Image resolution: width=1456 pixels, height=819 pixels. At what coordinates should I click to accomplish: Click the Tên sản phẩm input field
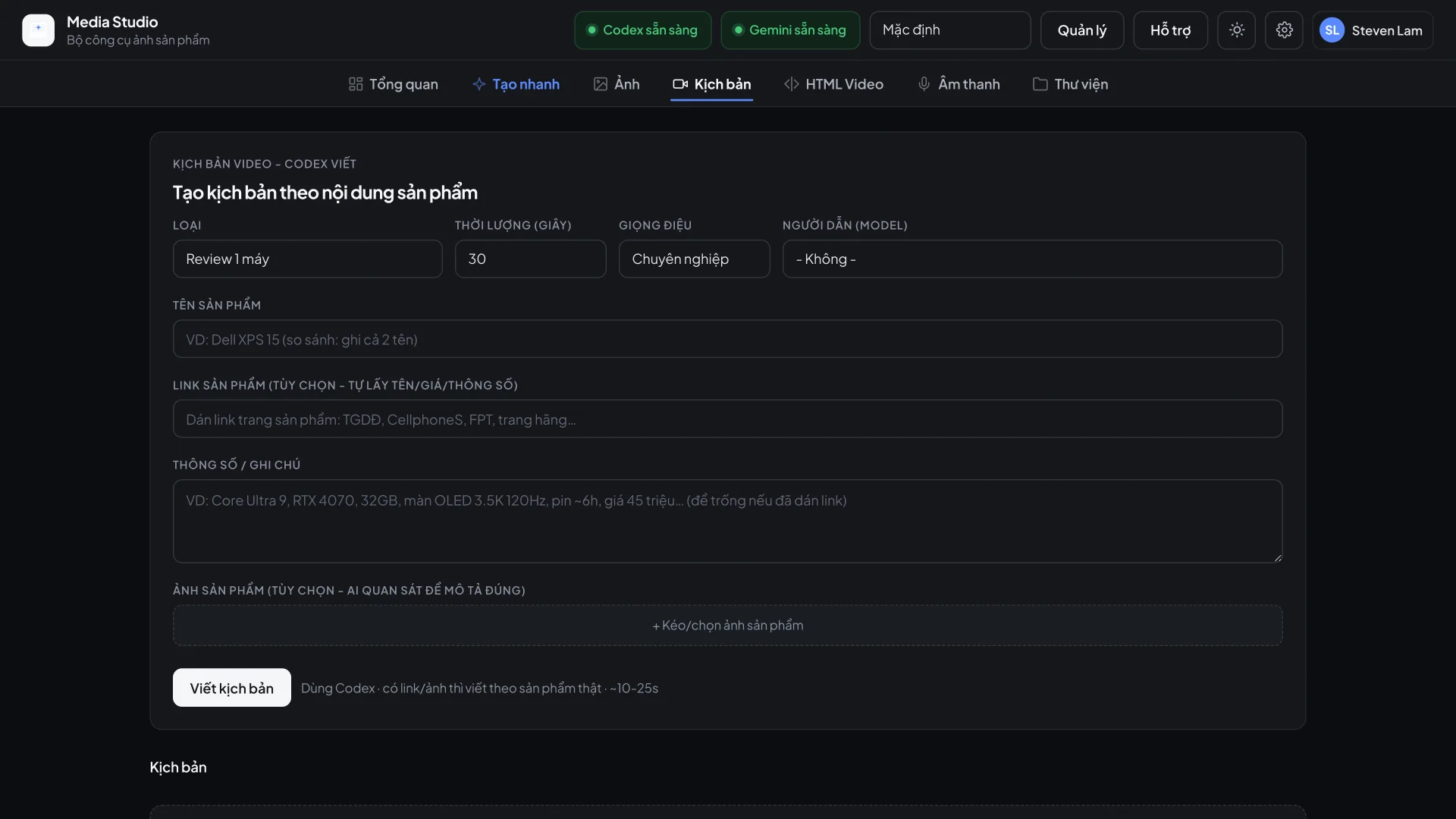[x=728, y=339]
